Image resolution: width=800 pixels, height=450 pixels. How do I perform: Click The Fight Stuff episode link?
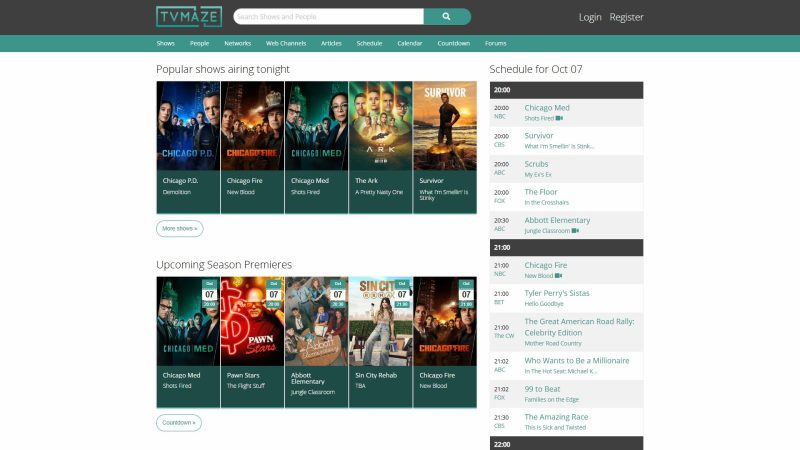[246, 386]
